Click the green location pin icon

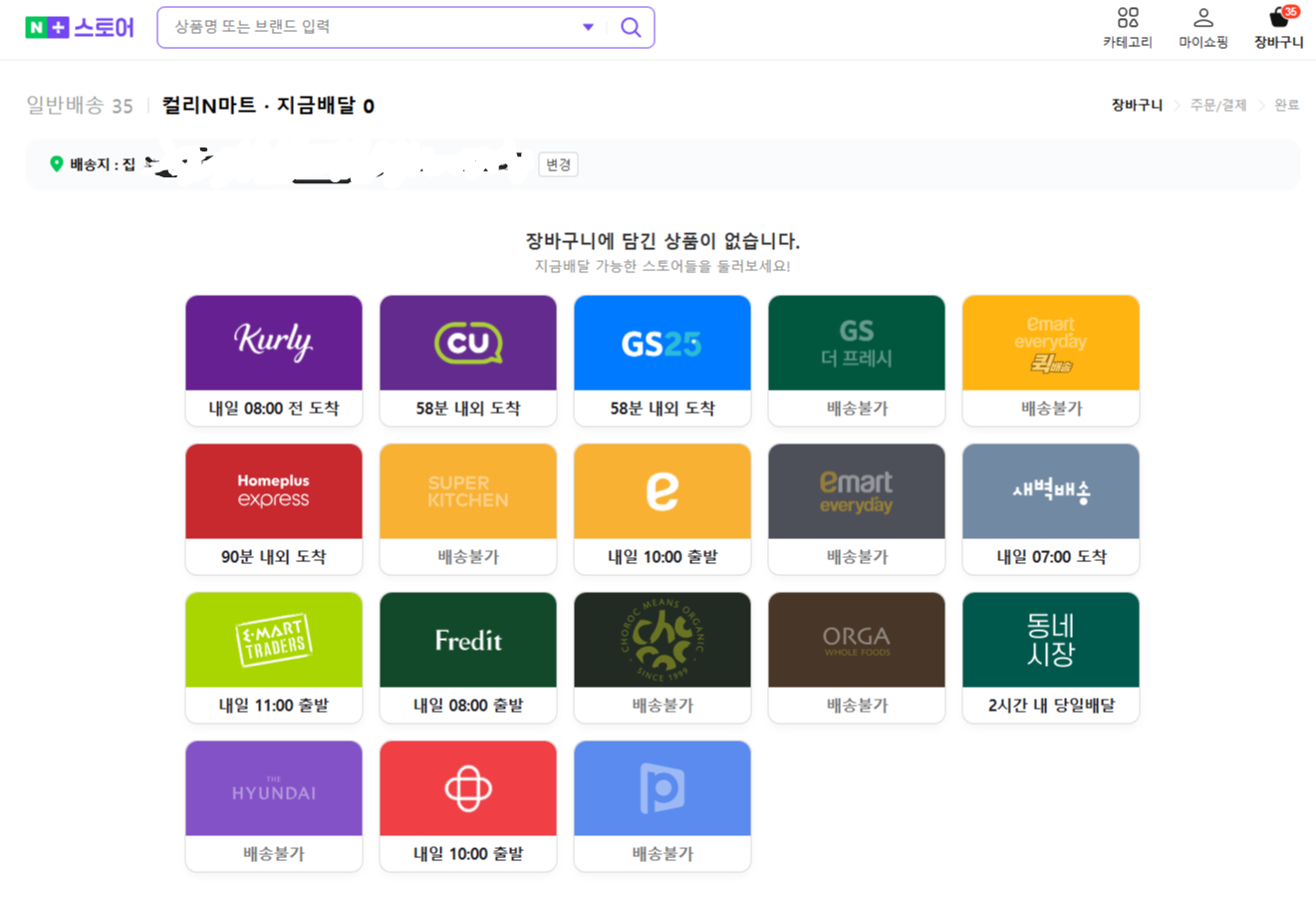pyautogui.click(x=57, y=164)
